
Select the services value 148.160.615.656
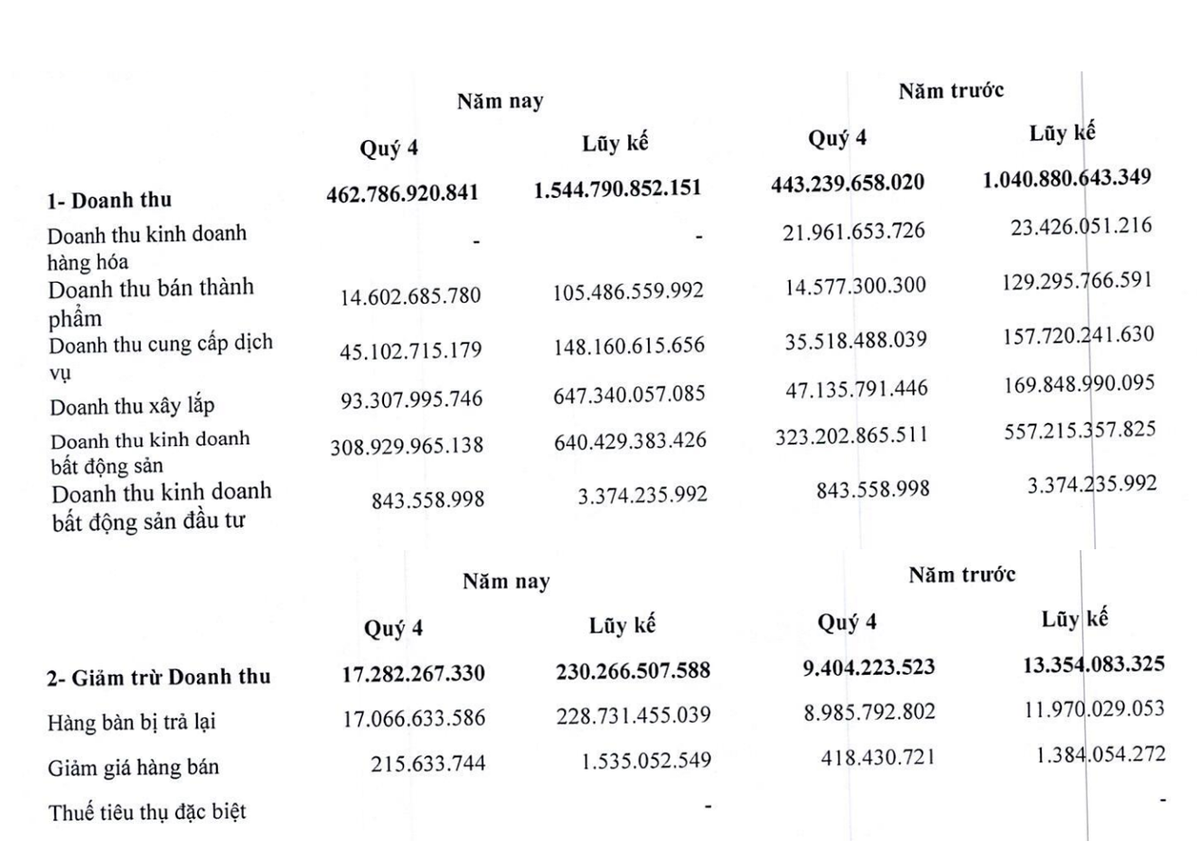coord(629,345)
